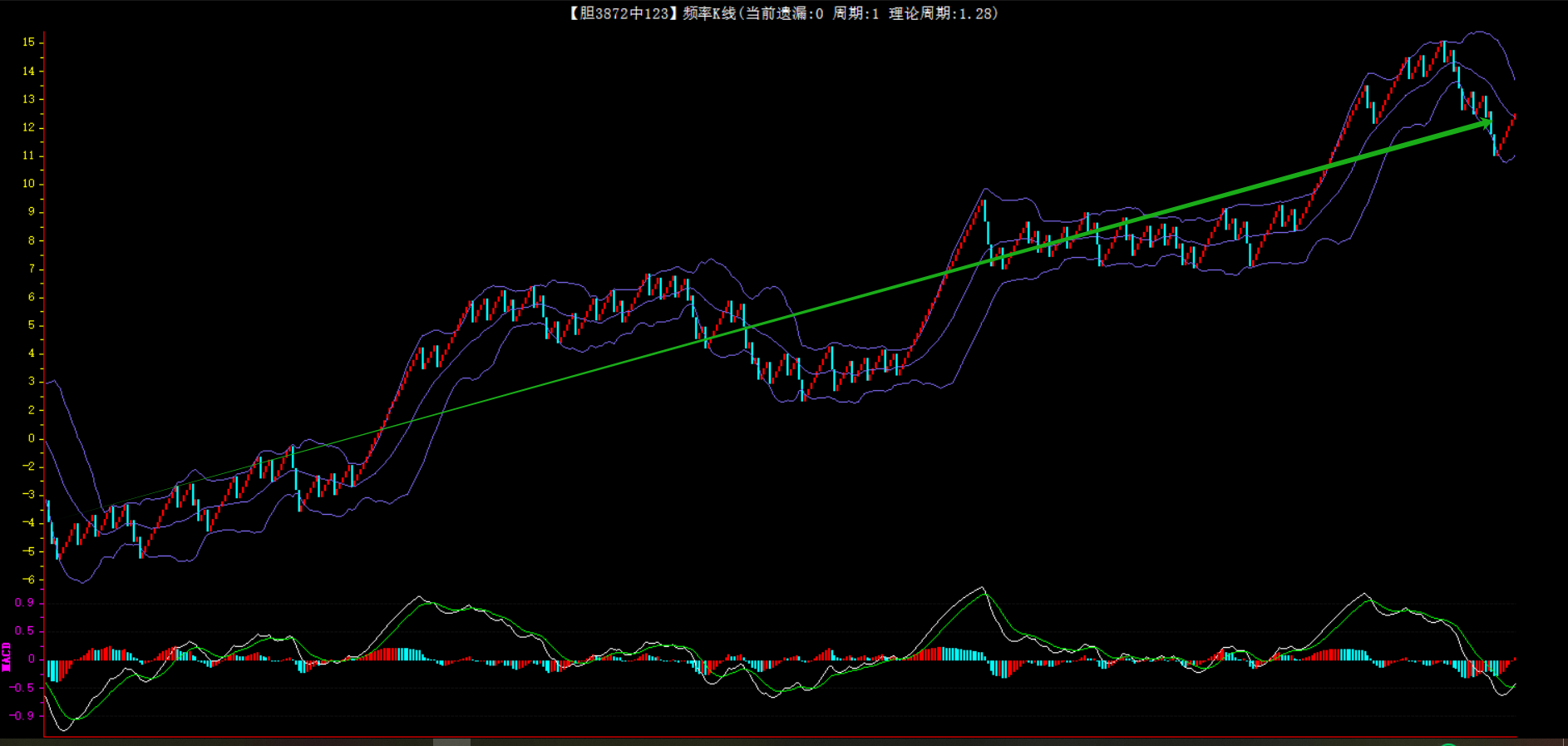Click the thin starting end of green trendline
The height and width of the screenshot is (746, 1568).
[x=104, y=509]
